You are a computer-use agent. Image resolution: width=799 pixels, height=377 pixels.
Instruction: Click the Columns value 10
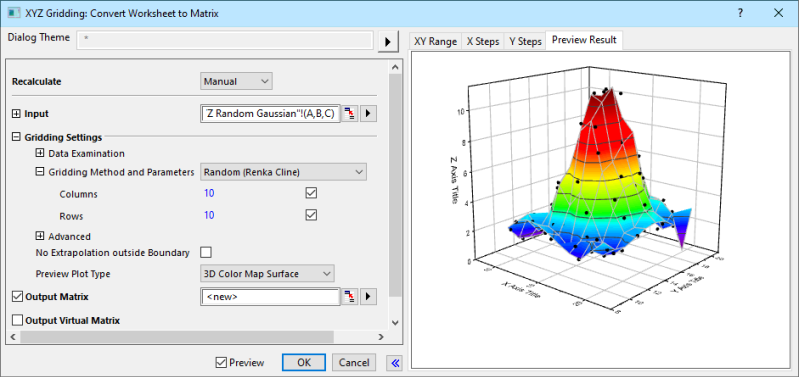coord(209,194)
